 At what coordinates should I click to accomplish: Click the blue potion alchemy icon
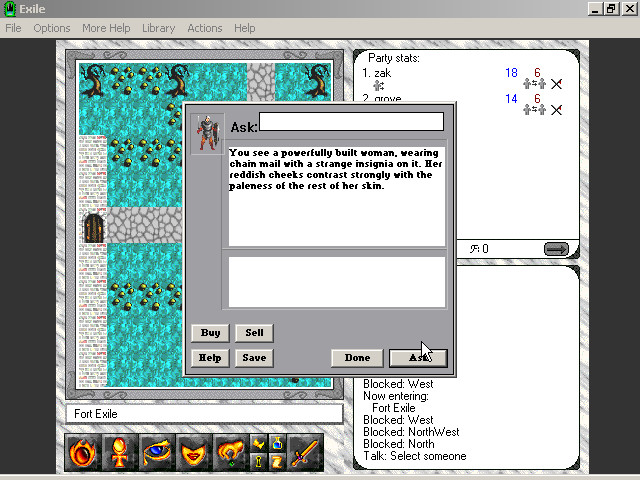click(277, 444)
